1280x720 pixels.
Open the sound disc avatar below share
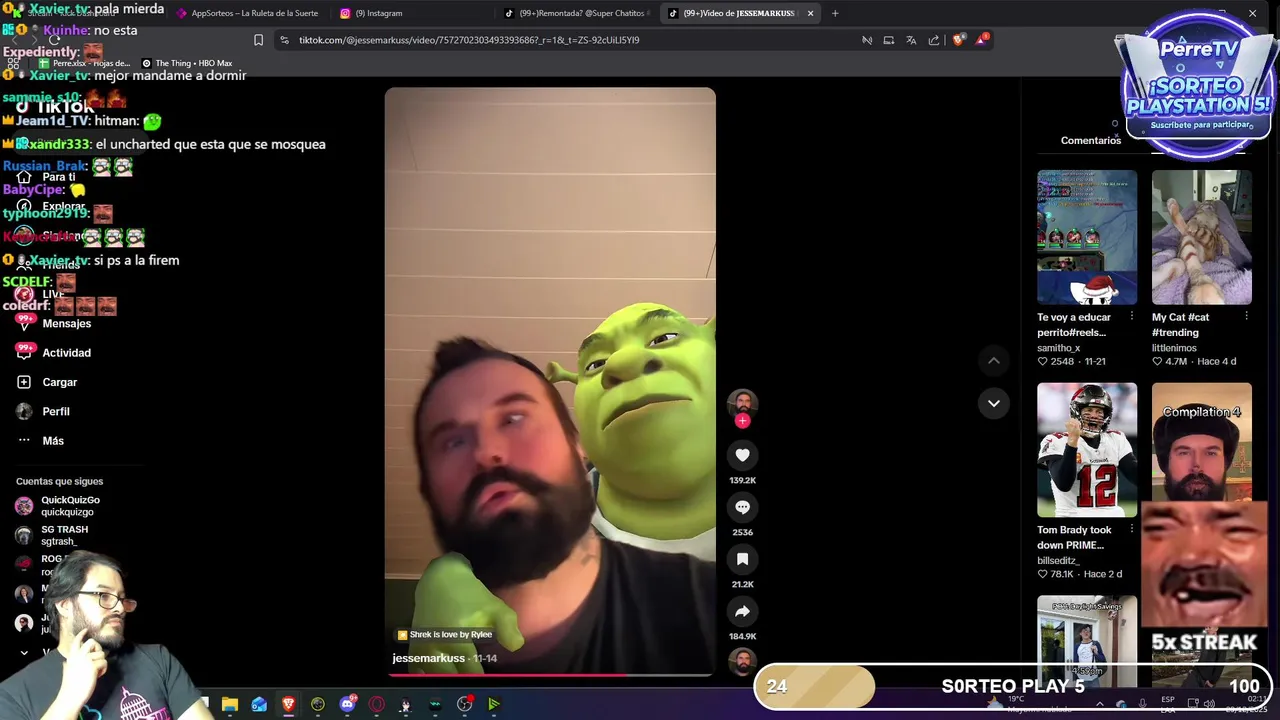click(x=742, y=662)
